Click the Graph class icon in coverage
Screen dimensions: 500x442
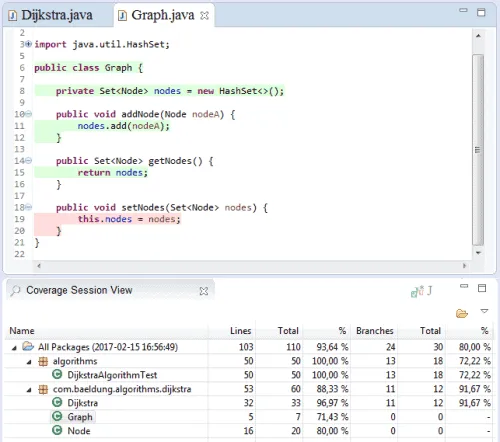pyautogui.click(x=57, y=417)
